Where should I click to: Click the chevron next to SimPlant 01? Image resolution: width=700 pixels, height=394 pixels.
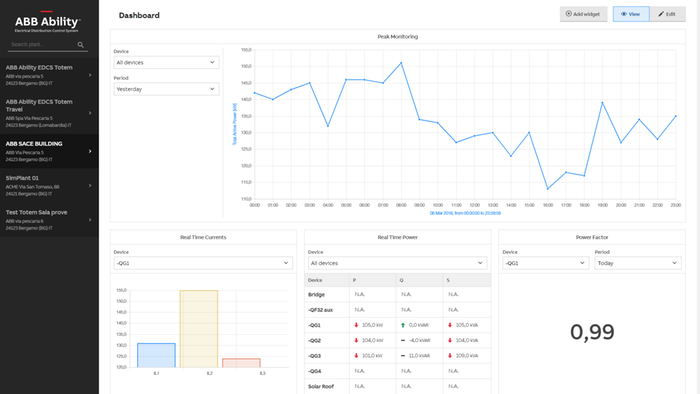click(90, 186)
